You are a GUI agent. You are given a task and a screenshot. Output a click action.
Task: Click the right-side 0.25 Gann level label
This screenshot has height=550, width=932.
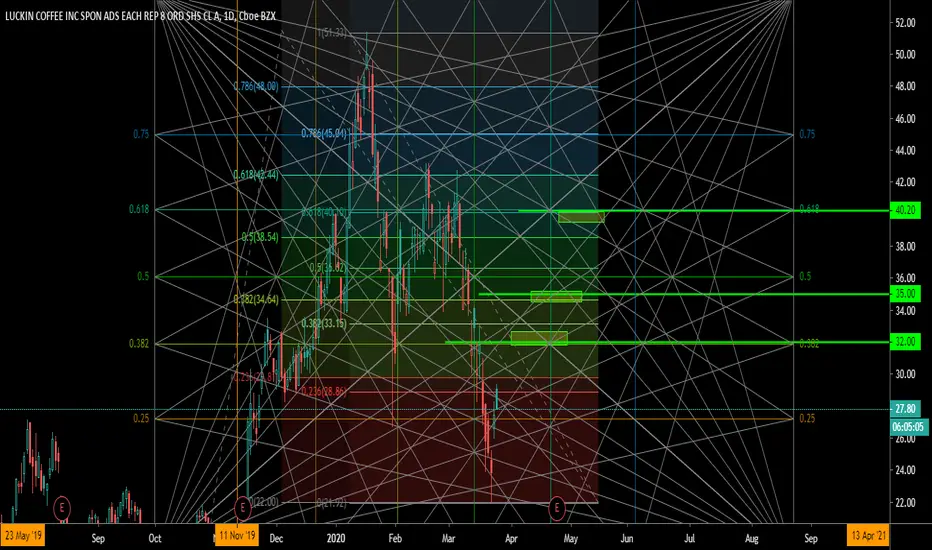(x=807, y=419)
